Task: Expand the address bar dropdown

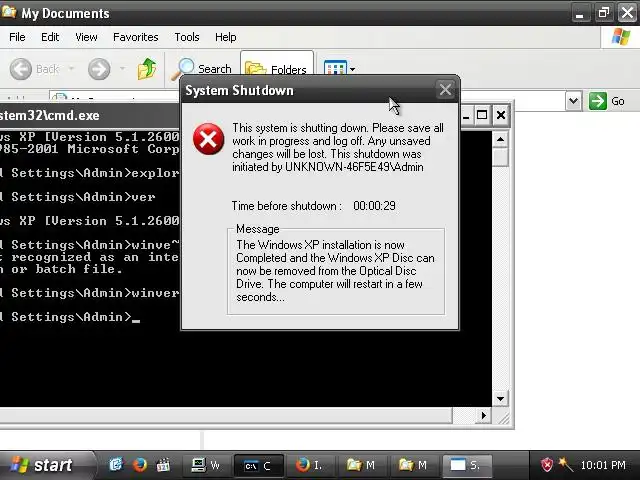Action: tap(573, 101)
